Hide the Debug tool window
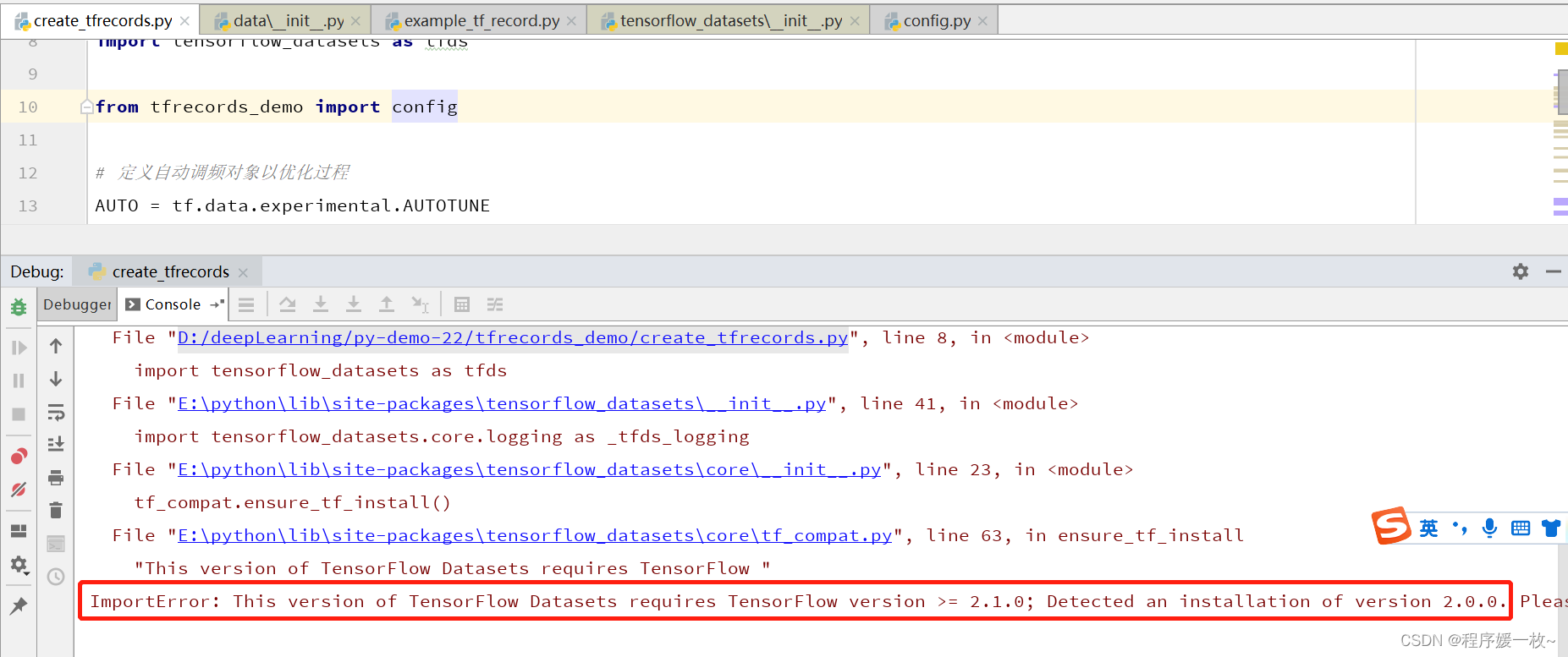The height and width of the screenshot is (657, 1568). click(1553, 271)
